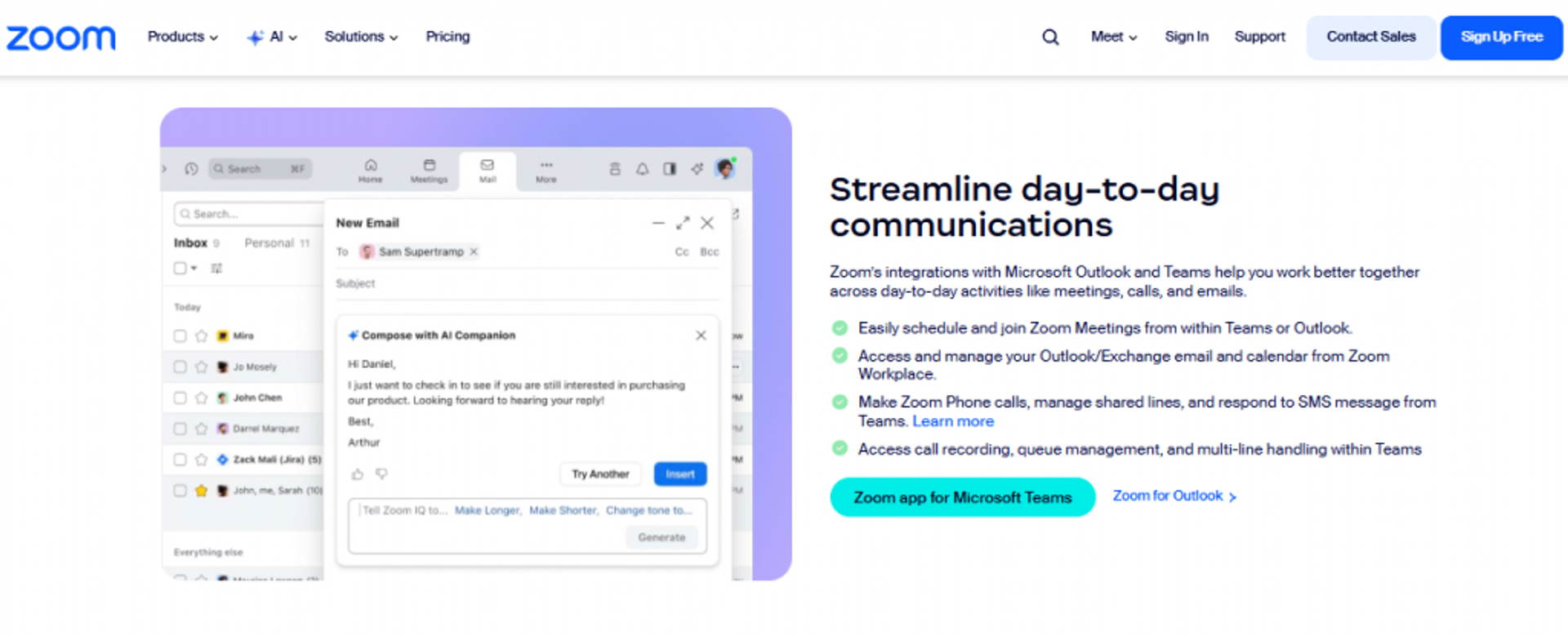Click the Try Another button
The width and height of the screenshot is (1568, 635).
pos(600,474)
